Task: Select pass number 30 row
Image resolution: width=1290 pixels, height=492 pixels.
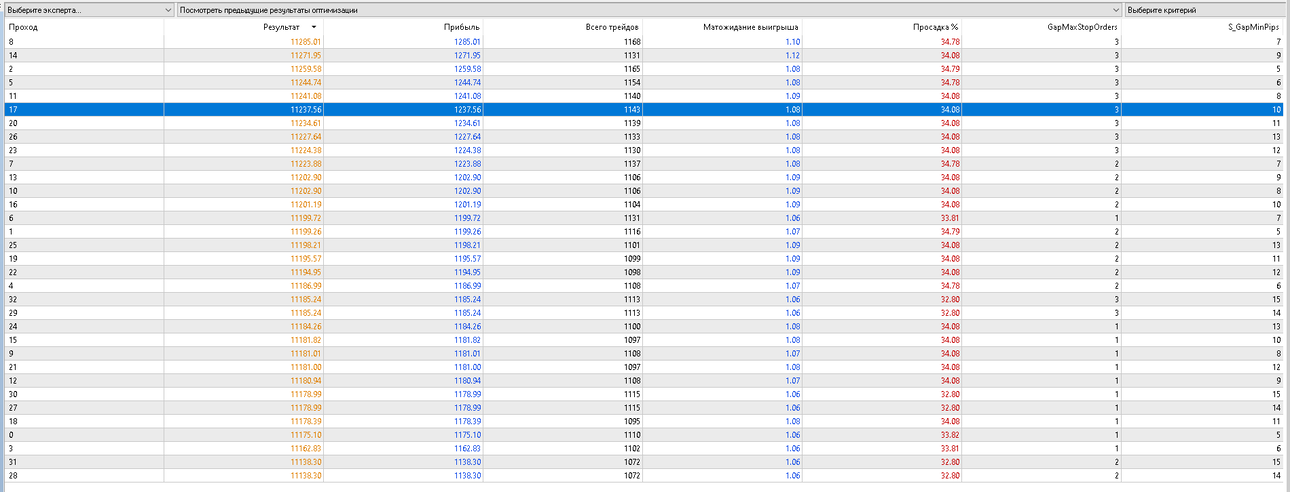Action: [645, 392]
